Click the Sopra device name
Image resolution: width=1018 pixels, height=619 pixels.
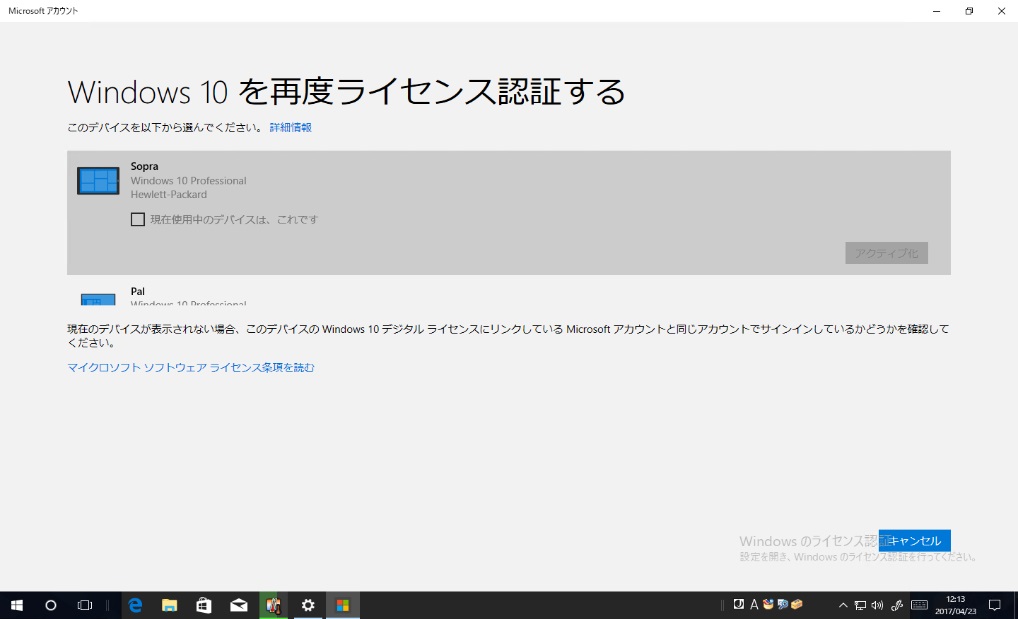(x=144, y=166)
